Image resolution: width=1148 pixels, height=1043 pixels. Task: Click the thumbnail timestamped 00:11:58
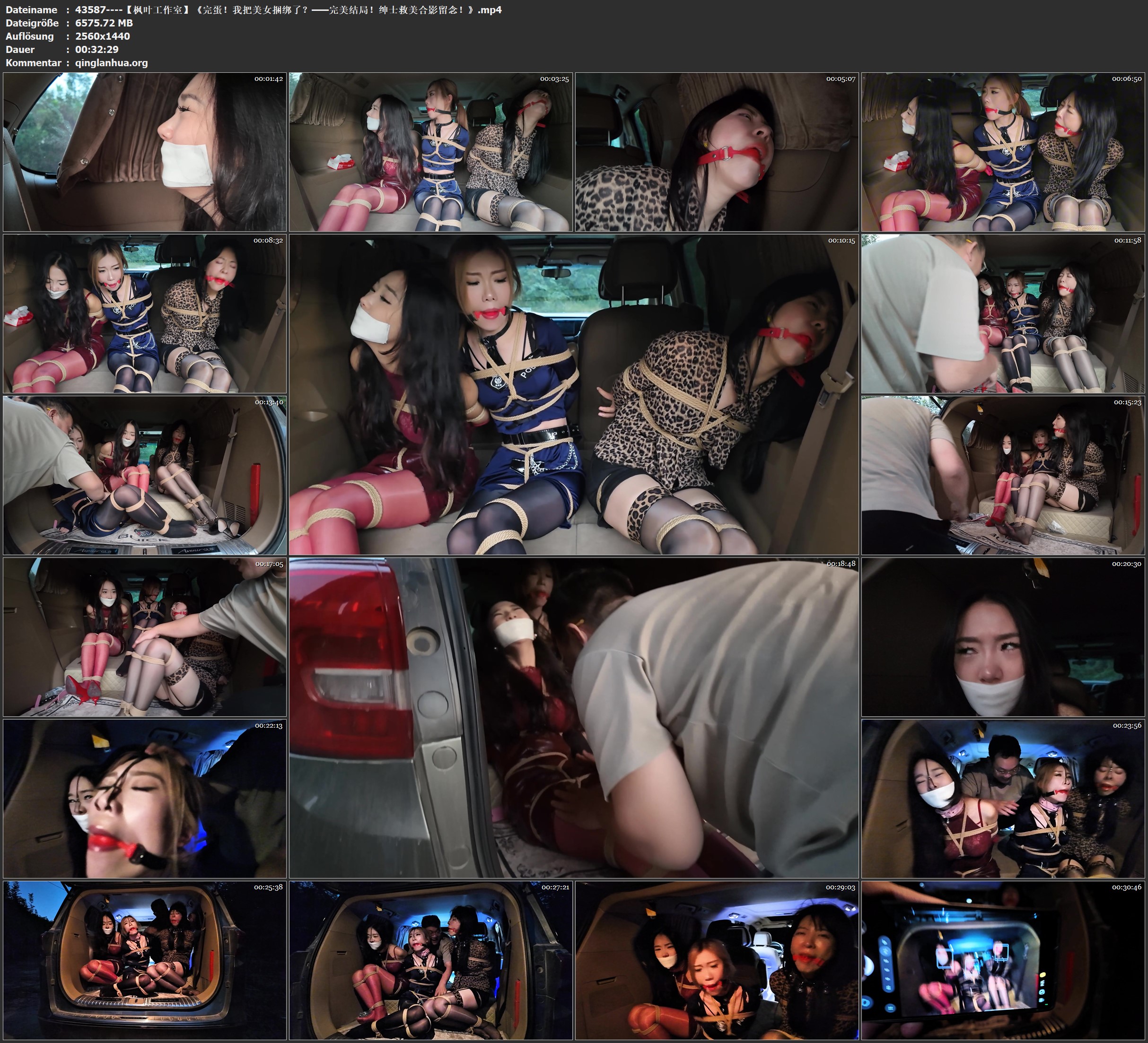click(x=1003, y=313)
